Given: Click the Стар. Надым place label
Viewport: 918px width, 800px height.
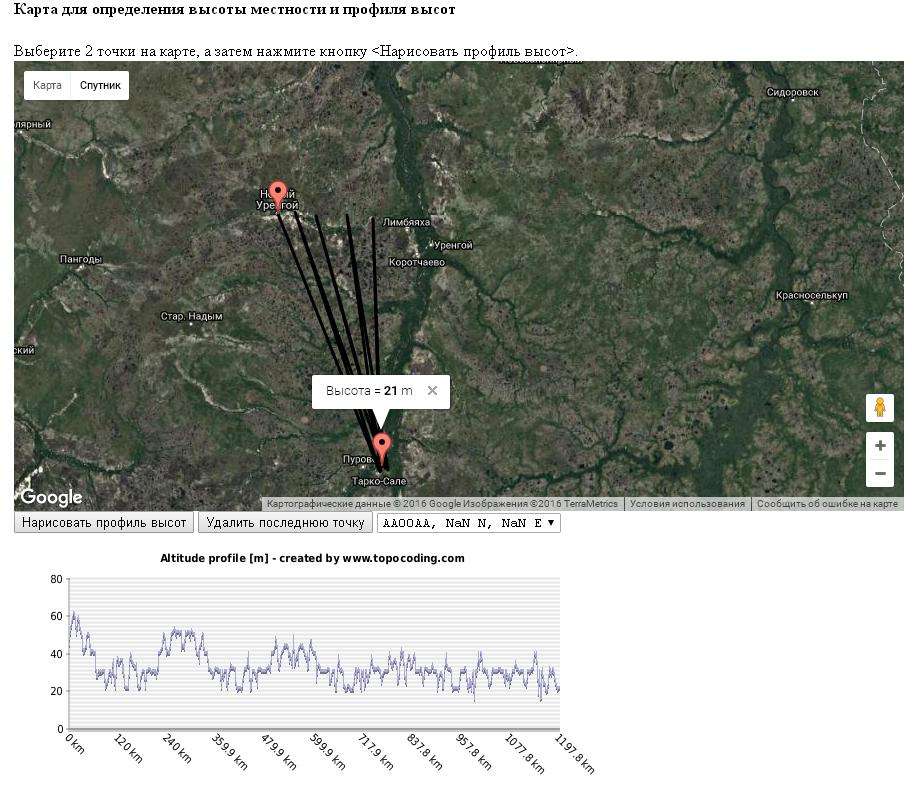Looking at the screenshot, I should coord(191,317).
